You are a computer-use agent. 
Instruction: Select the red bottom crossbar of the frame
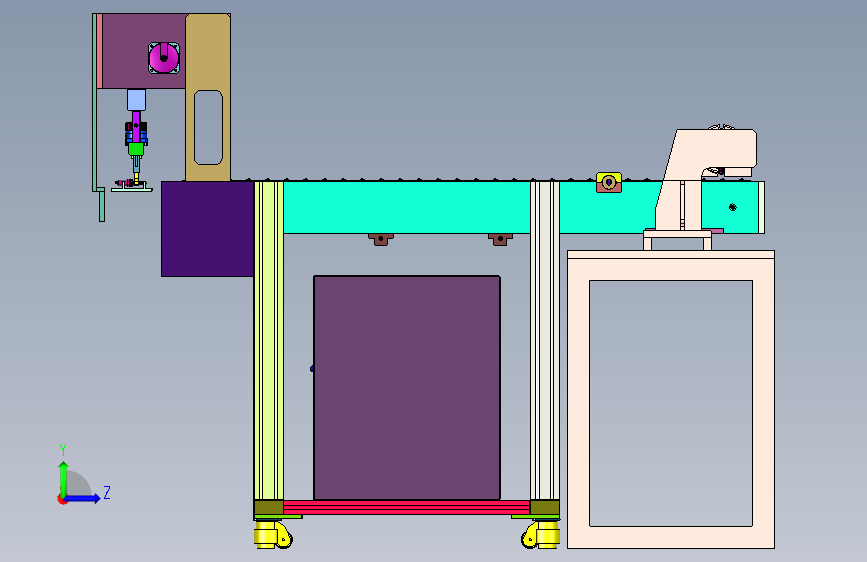(406, 507)
